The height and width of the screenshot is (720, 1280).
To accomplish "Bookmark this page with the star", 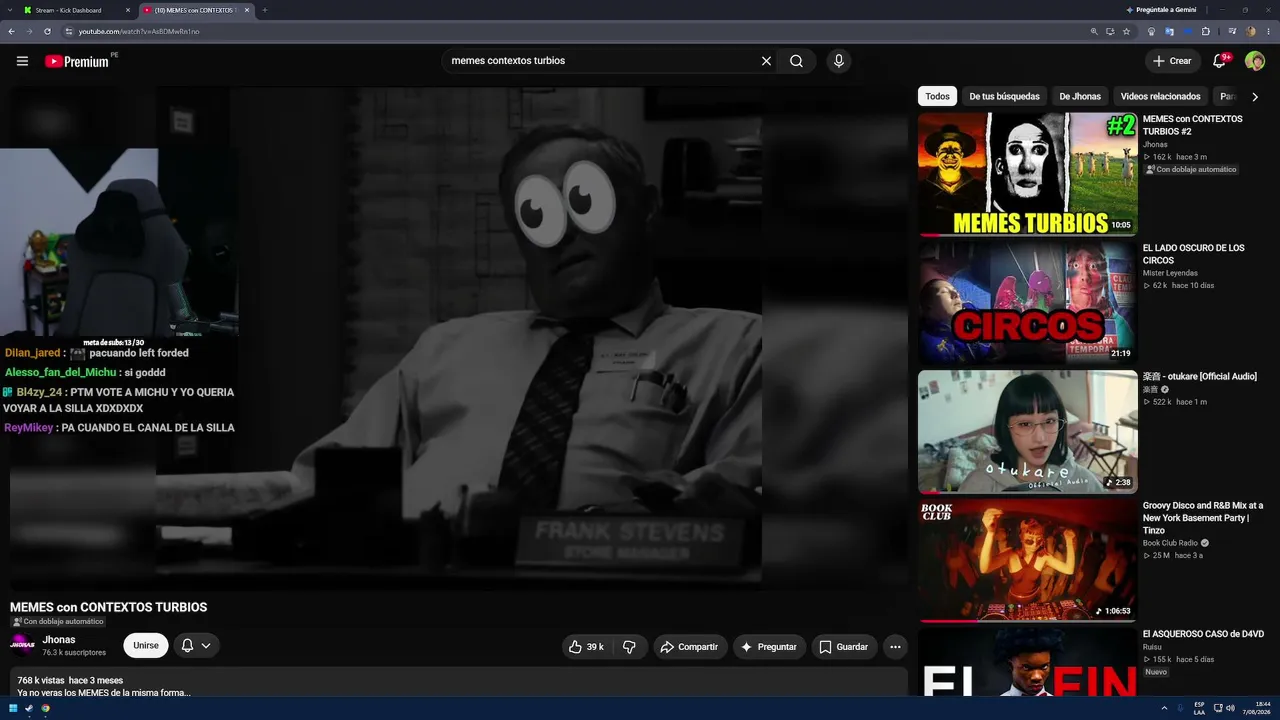I will tap(1126, 31).
